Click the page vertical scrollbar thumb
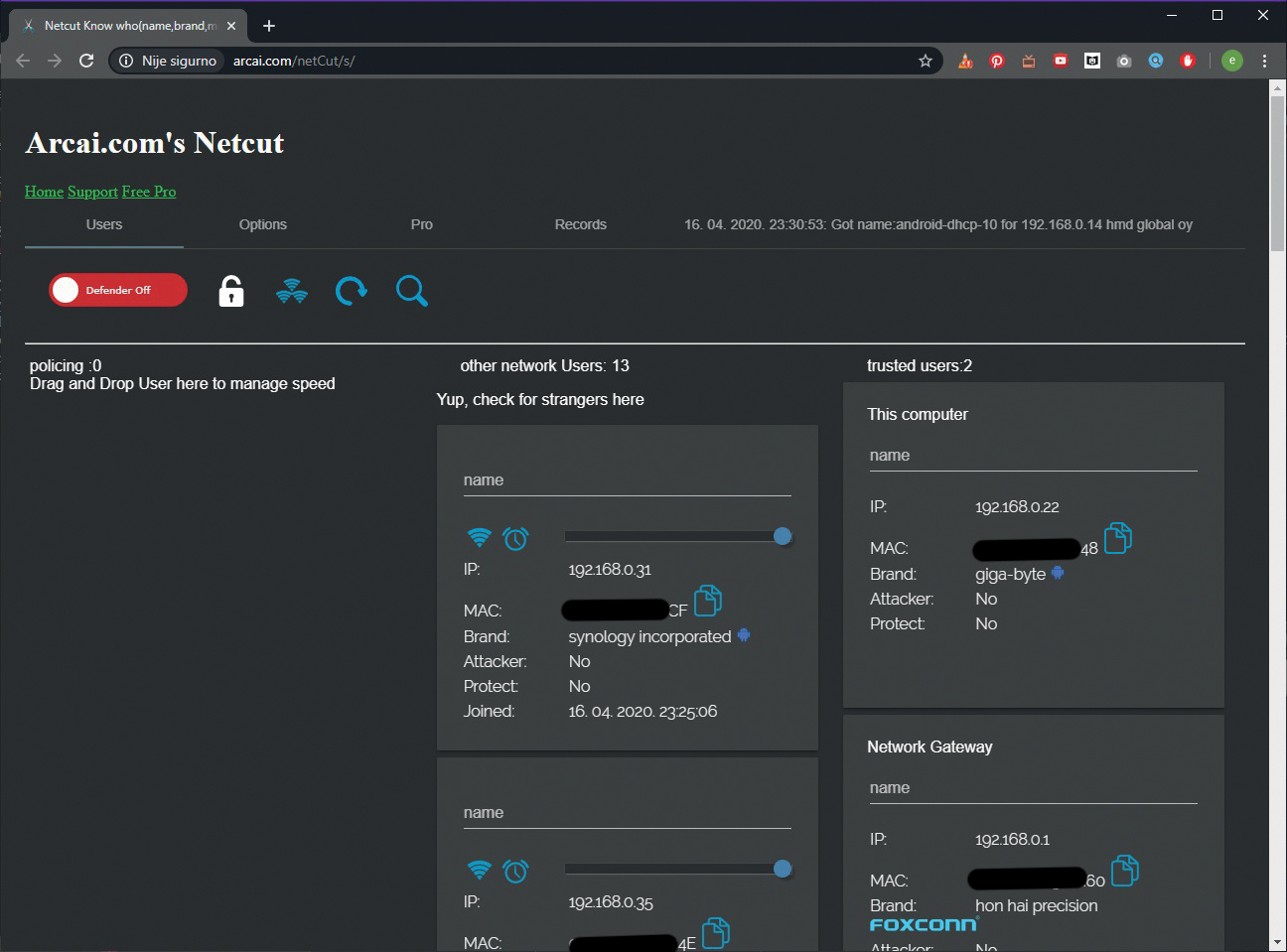 click(x=1277, y=174)
